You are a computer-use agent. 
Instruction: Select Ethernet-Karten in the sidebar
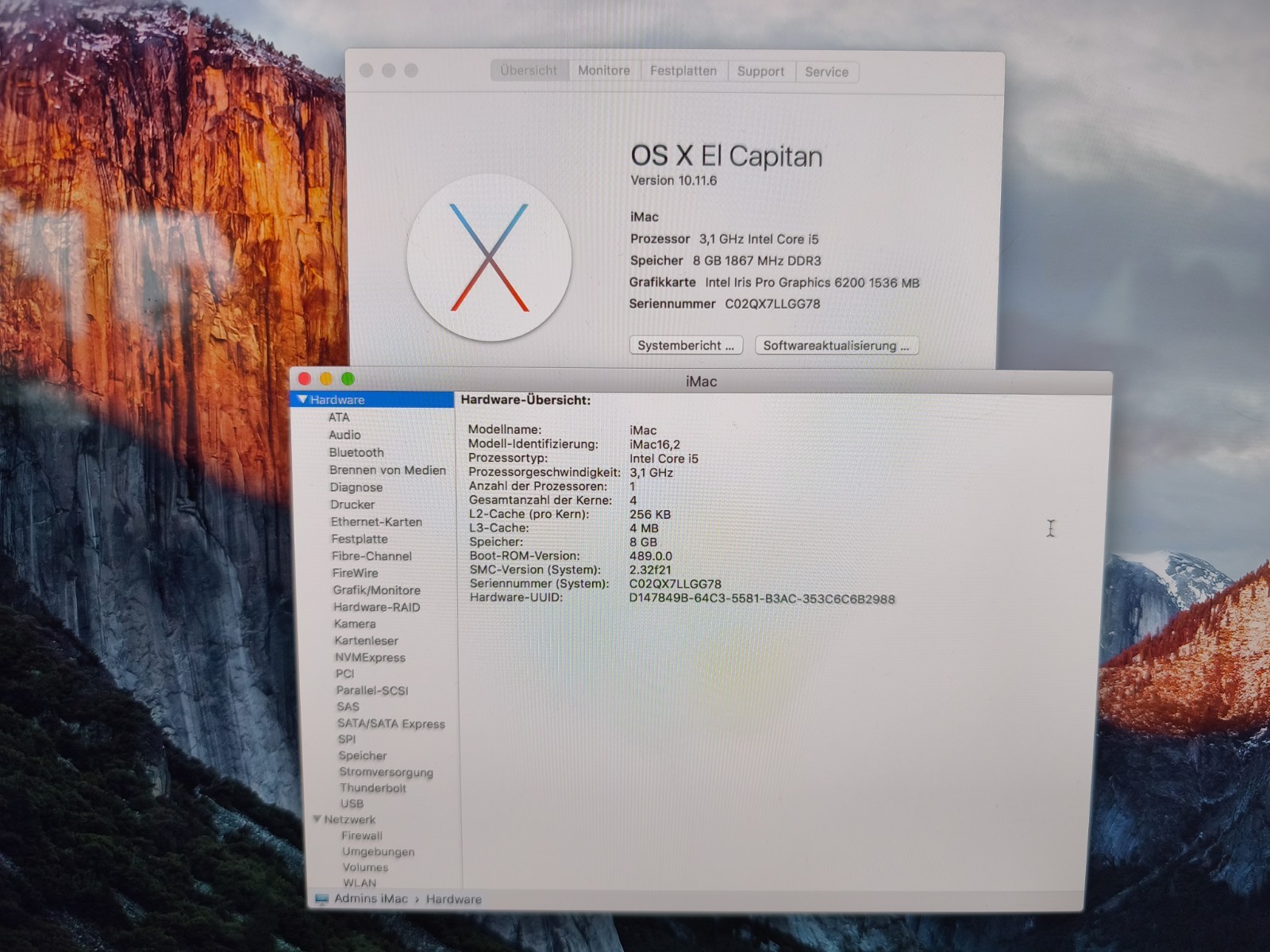[376, 522]
